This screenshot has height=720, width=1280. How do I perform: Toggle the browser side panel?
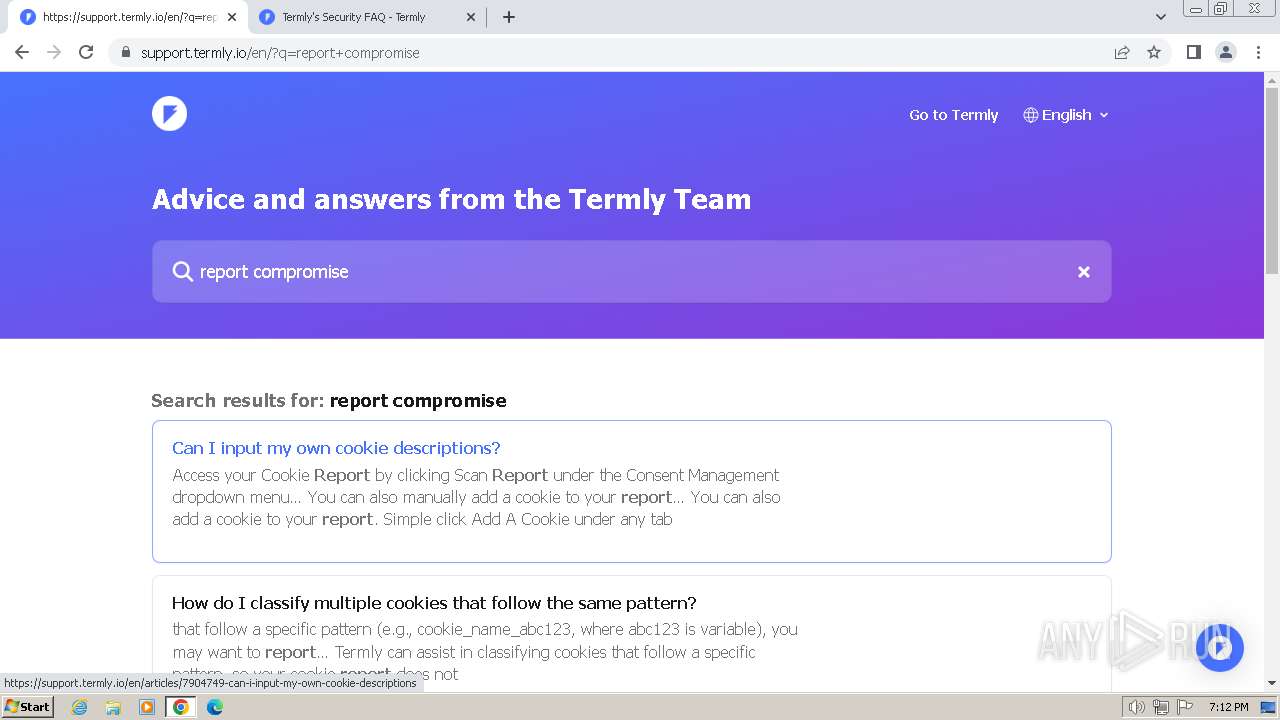click(x=1193, y=52)
